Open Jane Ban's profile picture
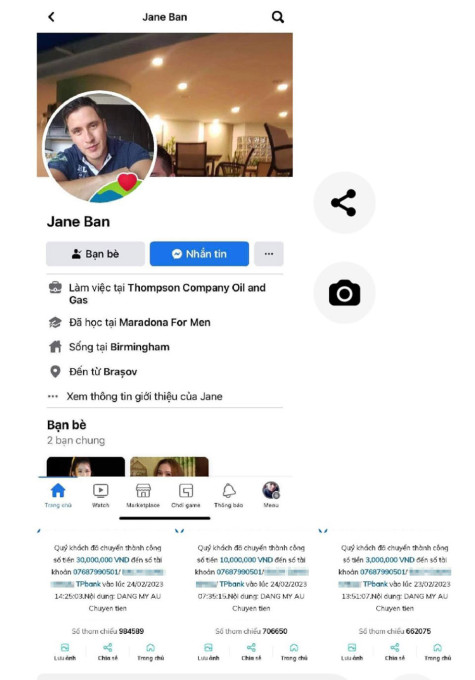Viewport: 475px width, 680px height. [x=99, y=147]
